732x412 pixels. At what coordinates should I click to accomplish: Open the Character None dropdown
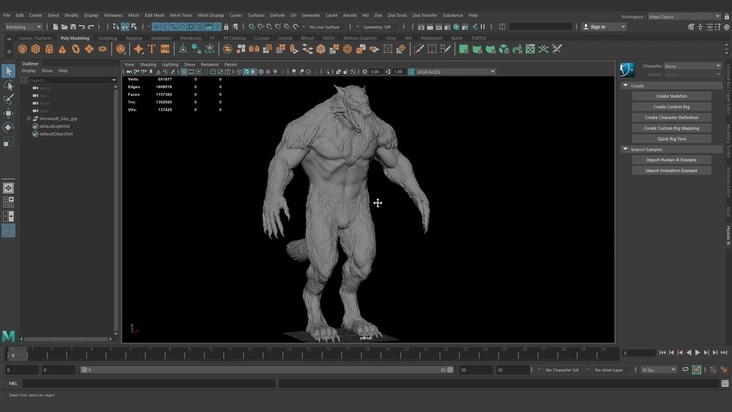[692, 66]
